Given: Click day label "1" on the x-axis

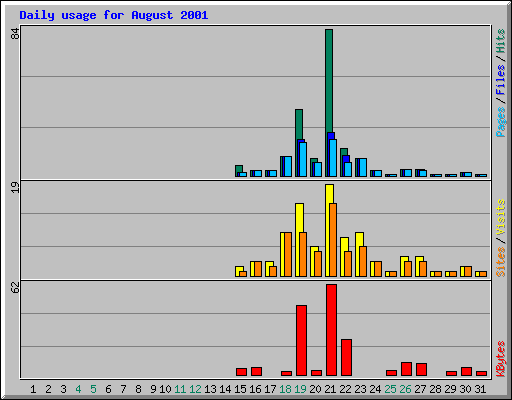Looking at the screenshot, I should pyautogui.click(x=33, y=389).
